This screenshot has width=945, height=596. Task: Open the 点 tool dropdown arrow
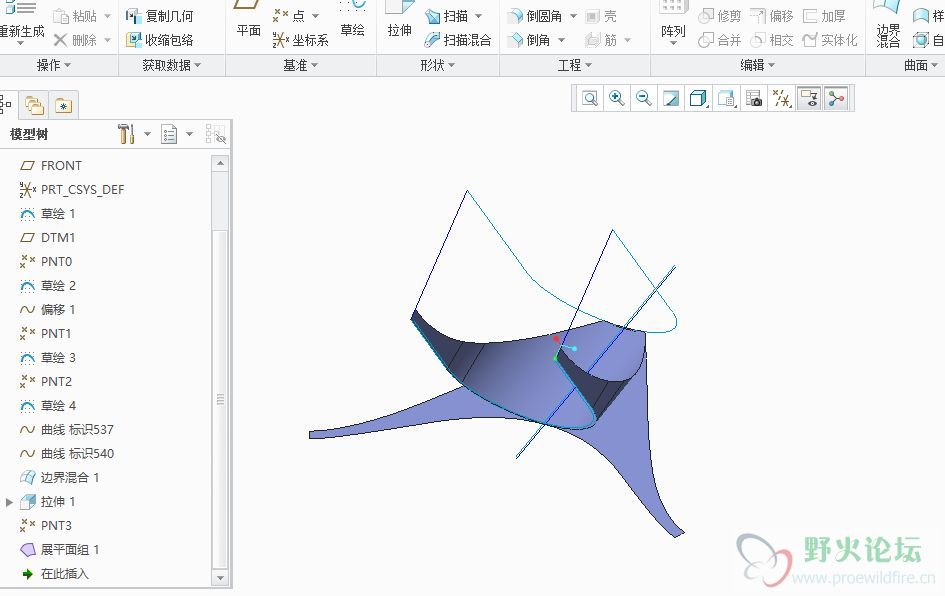tap(315, 16)
